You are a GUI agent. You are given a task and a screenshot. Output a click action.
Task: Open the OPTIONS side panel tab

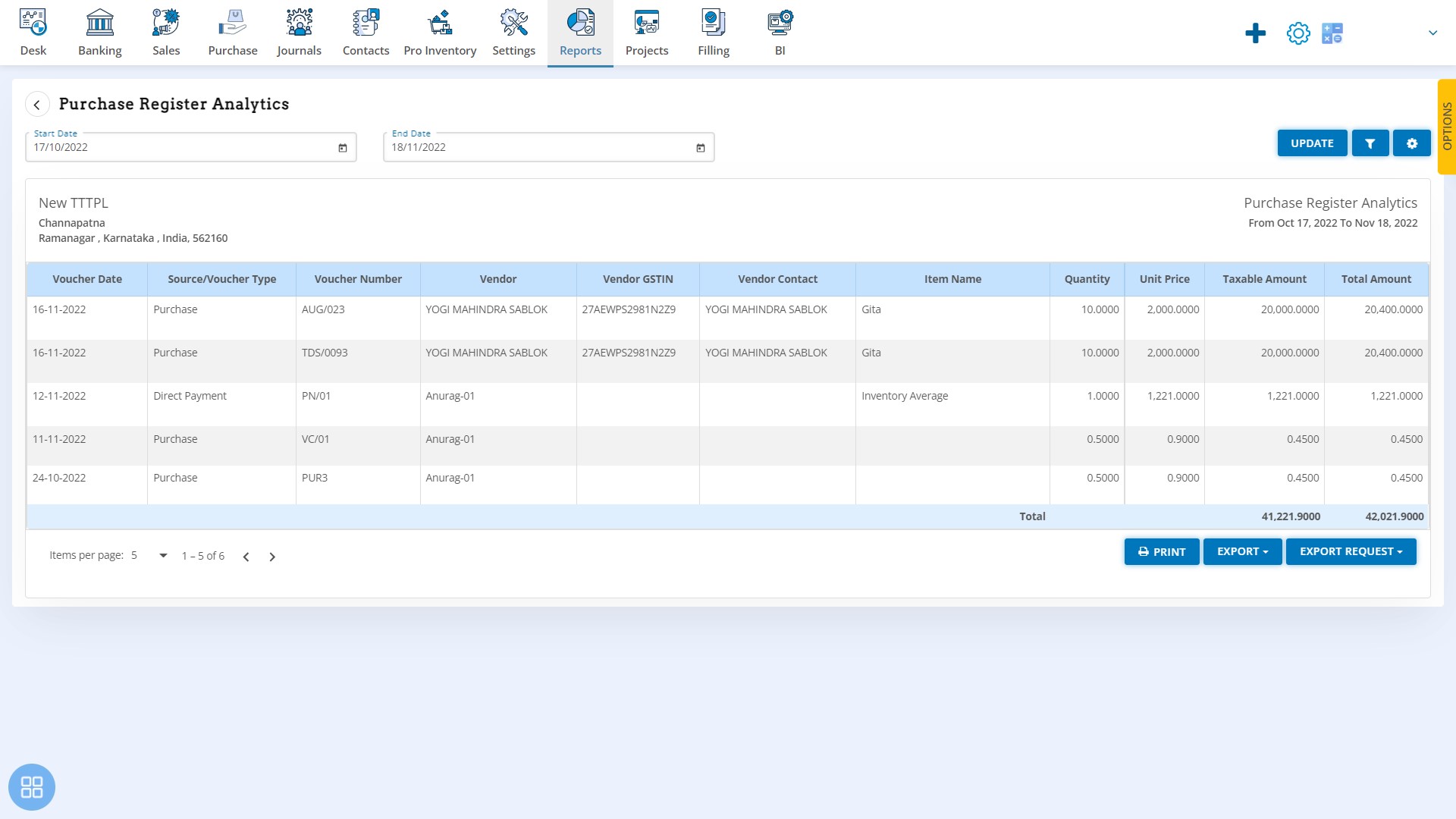pyautogui.click(x=1447, y=127)
